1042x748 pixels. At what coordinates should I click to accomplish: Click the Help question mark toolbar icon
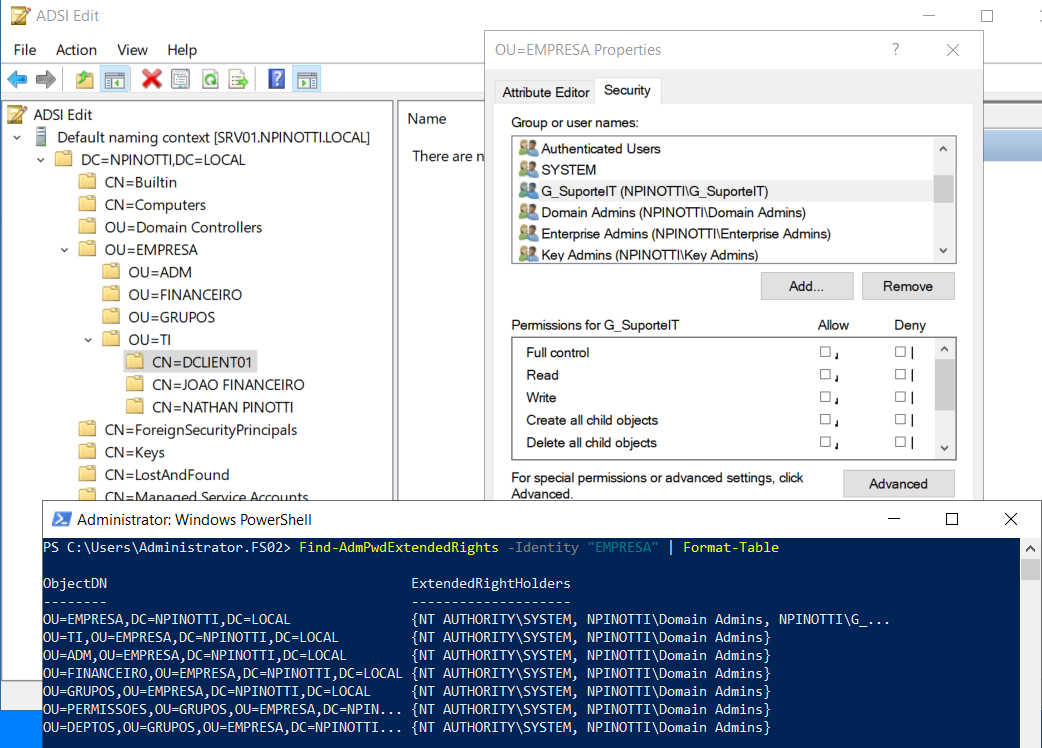276,79
